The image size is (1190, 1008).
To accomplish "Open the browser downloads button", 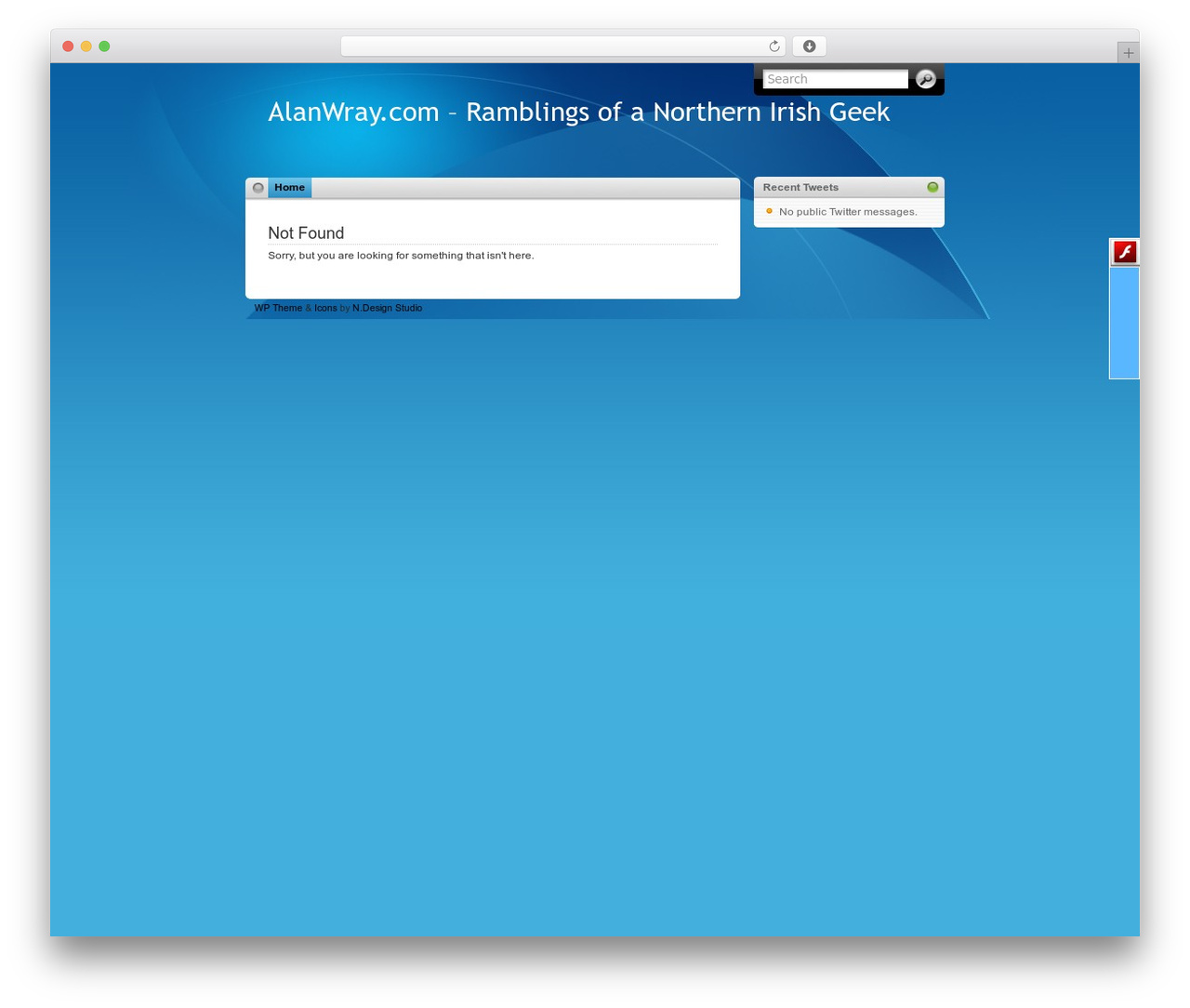I will [809, 46].
